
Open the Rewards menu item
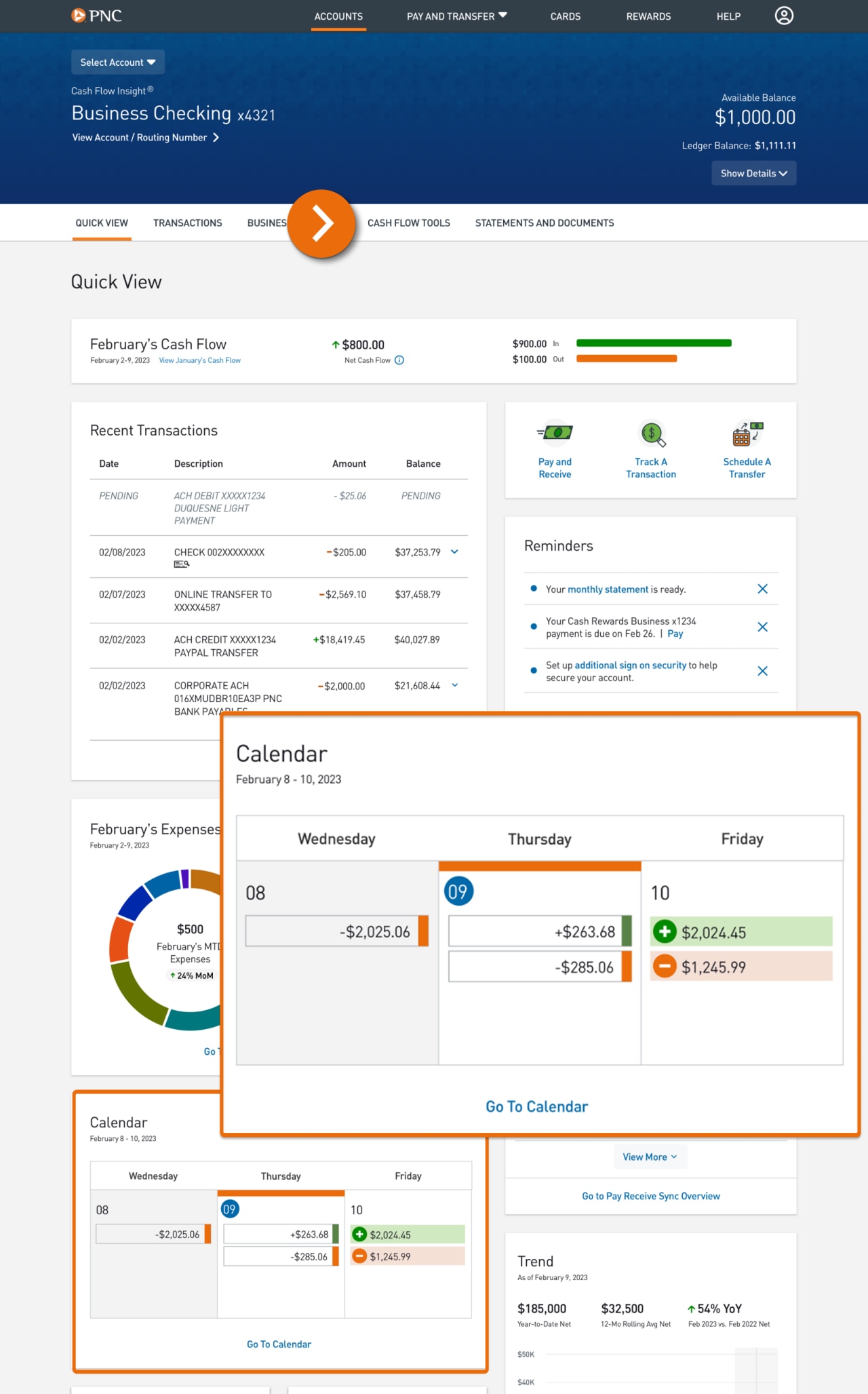pos(648,16)
